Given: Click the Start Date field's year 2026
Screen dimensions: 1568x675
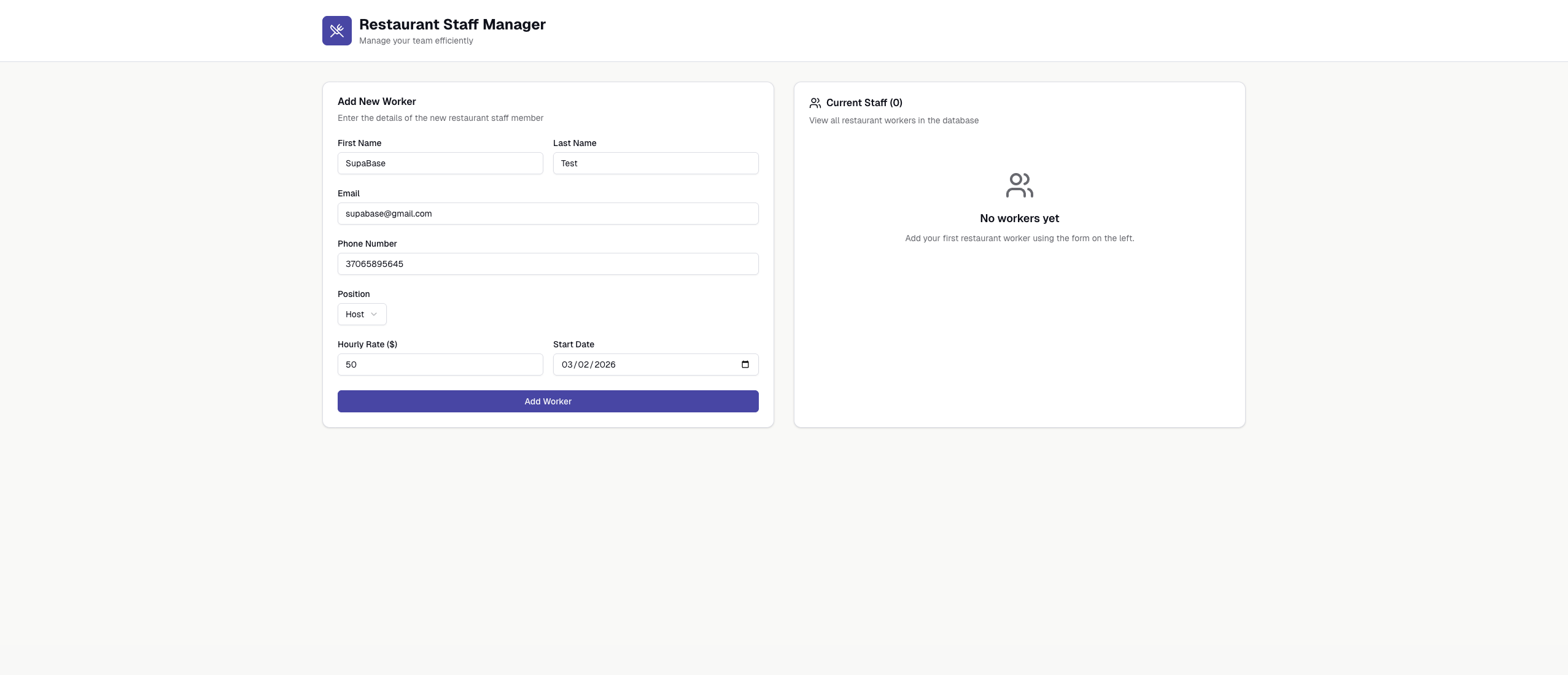Looking at the screenshot, I should 605,364.
